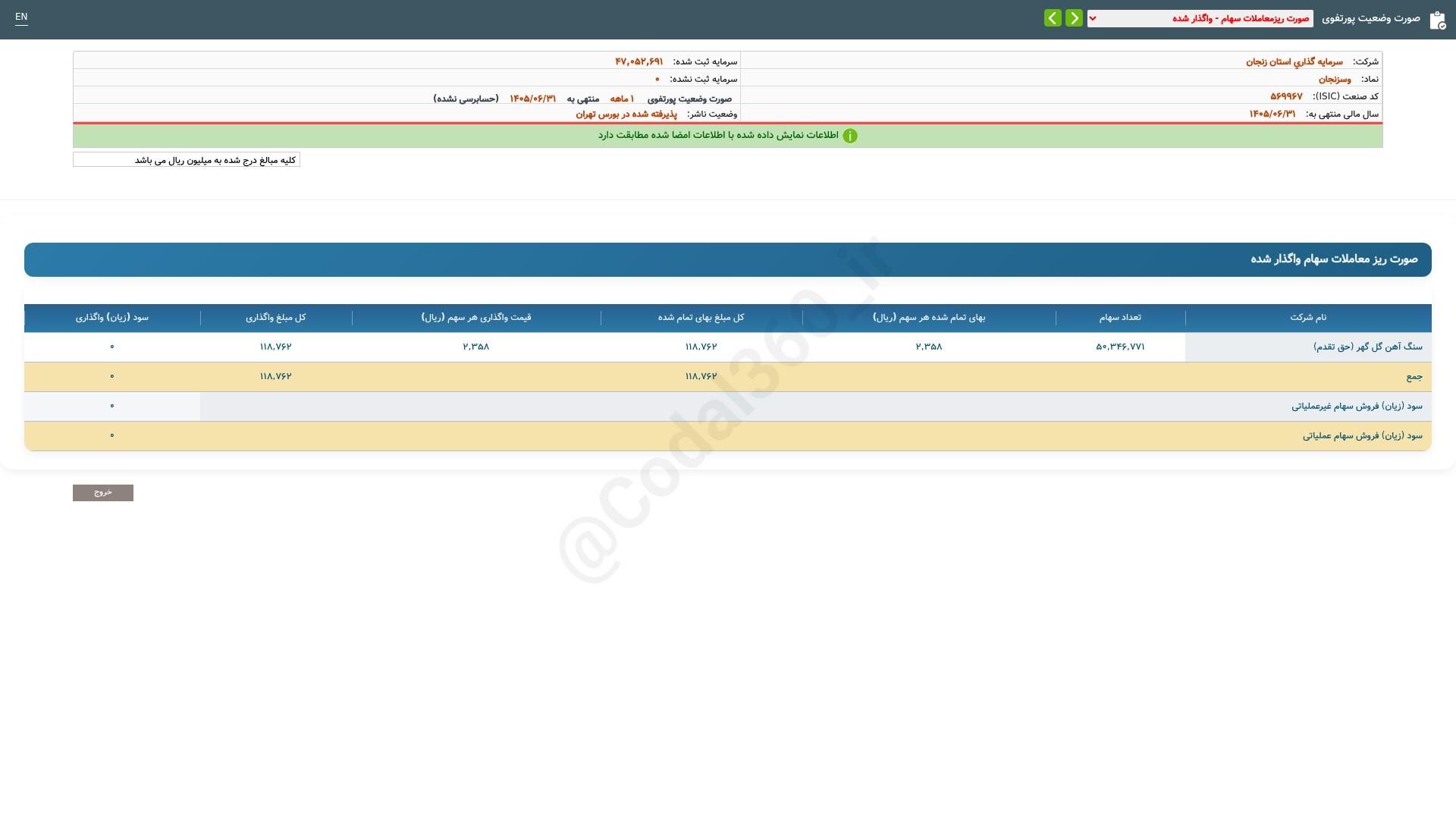Click سود (زیان) فروش سهام غیرعملیاتی row

coord(728,406)
